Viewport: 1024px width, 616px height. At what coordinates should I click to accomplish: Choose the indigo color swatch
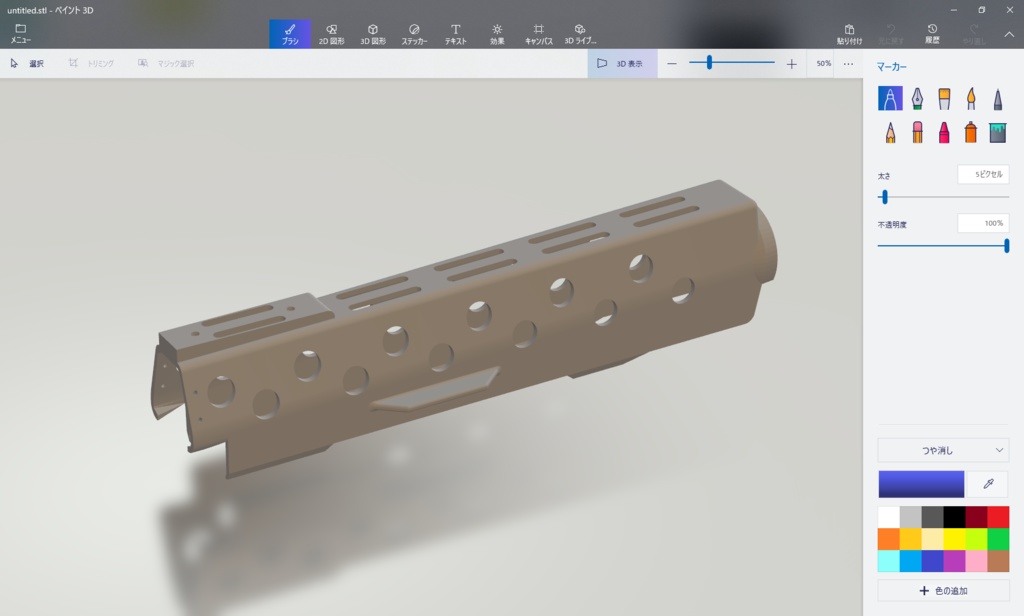point(933,561)
